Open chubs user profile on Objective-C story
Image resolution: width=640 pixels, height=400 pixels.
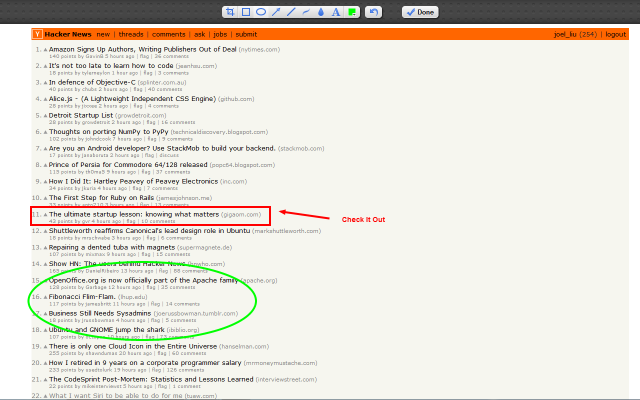click(x=89, y=89)
